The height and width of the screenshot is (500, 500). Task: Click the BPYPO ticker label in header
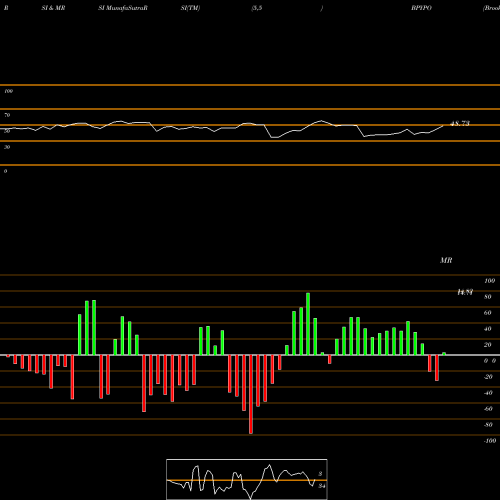pyautogui.click(x=421, y=8)
